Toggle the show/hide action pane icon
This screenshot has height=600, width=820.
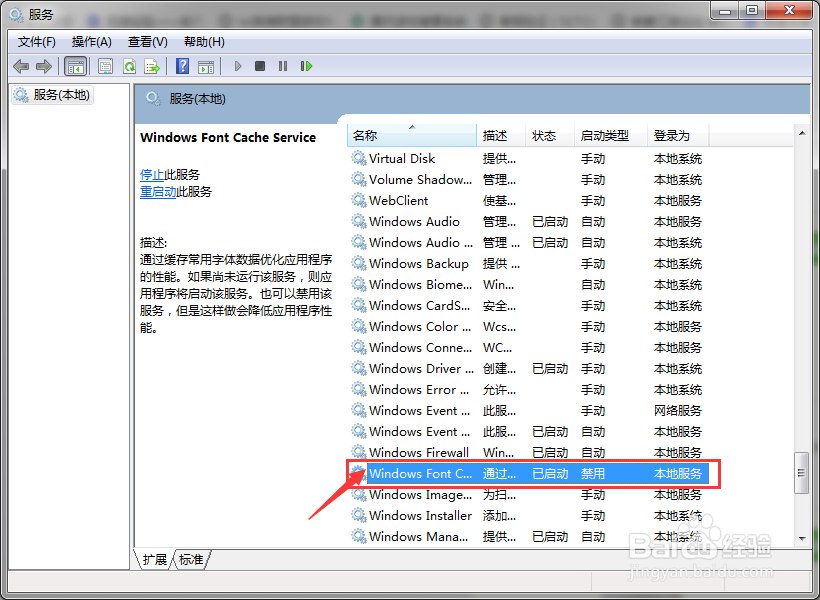[x=206, y=66]
